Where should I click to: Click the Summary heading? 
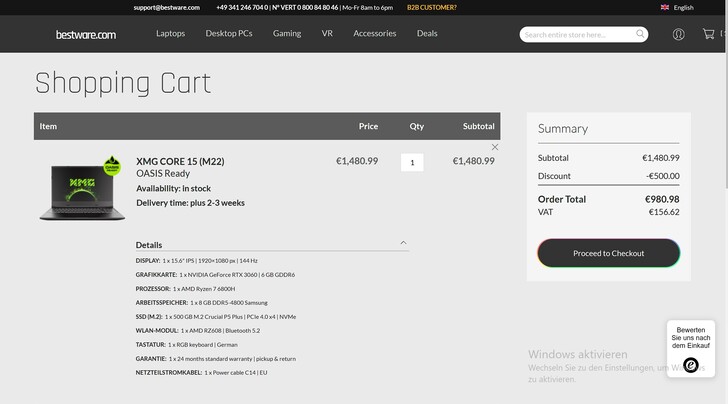563,129
